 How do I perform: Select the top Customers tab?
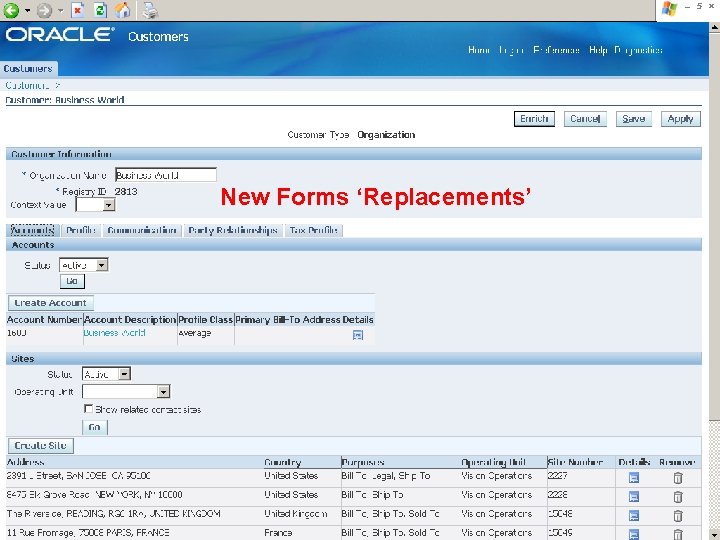[28, 68]
